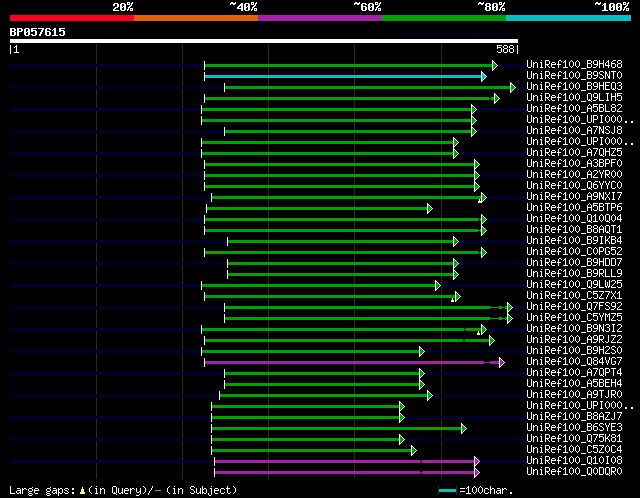640x498 pixels.
Task: Click the yellow gap marker on B9N3I2 row
Action: (478, 333)
